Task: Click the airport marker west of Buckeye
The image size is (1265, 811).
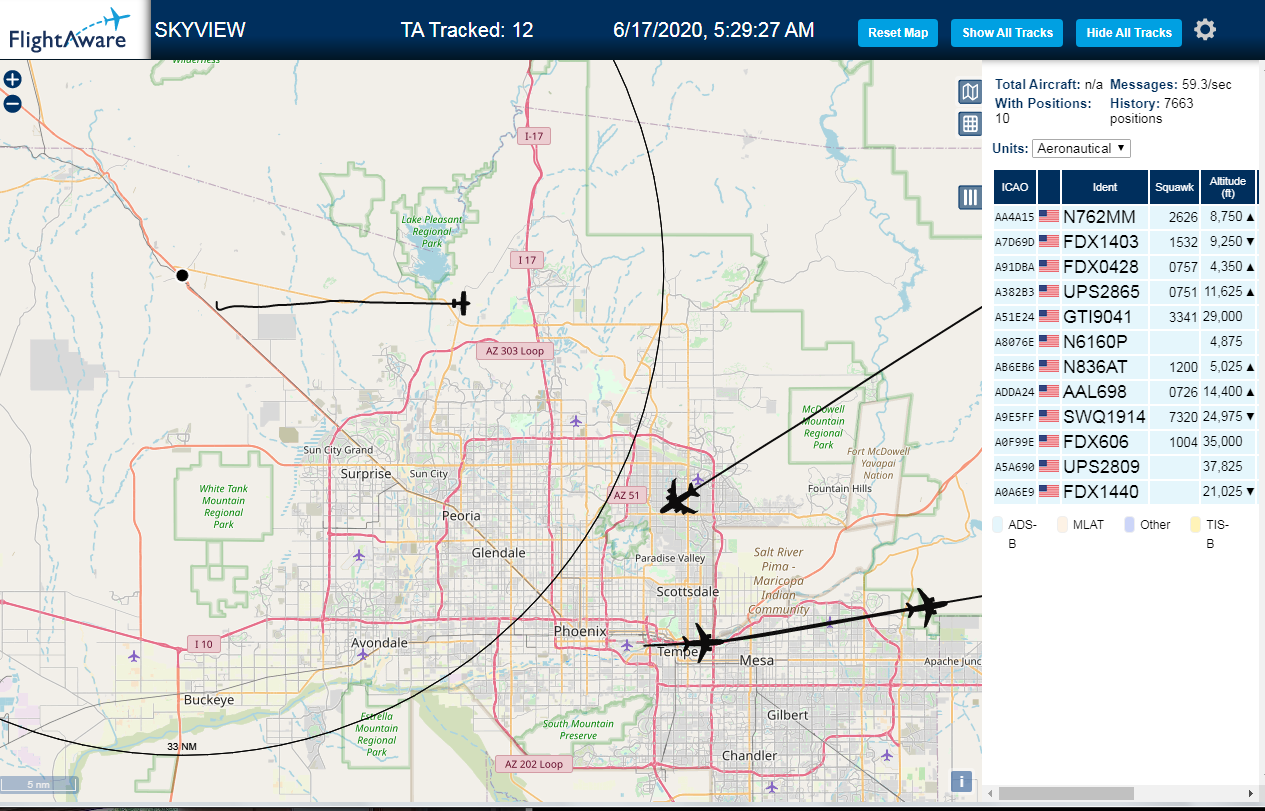Action: [x=134, y=656]
